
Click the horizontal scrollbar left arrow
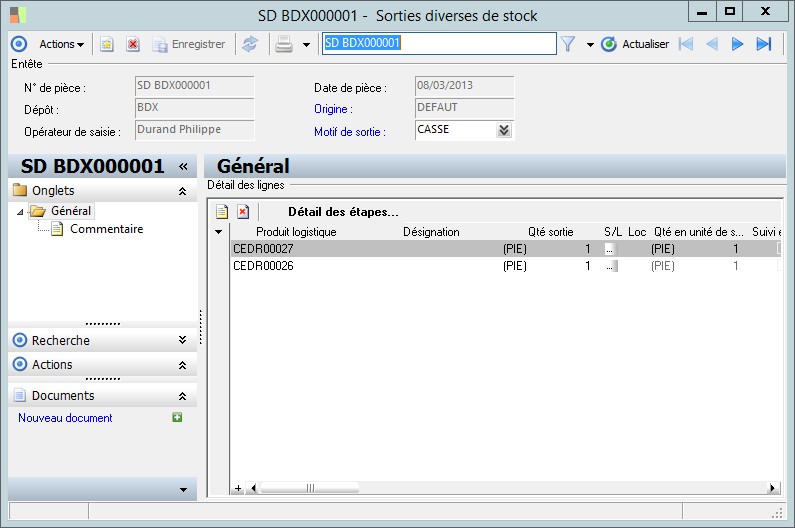coord(253,488)
